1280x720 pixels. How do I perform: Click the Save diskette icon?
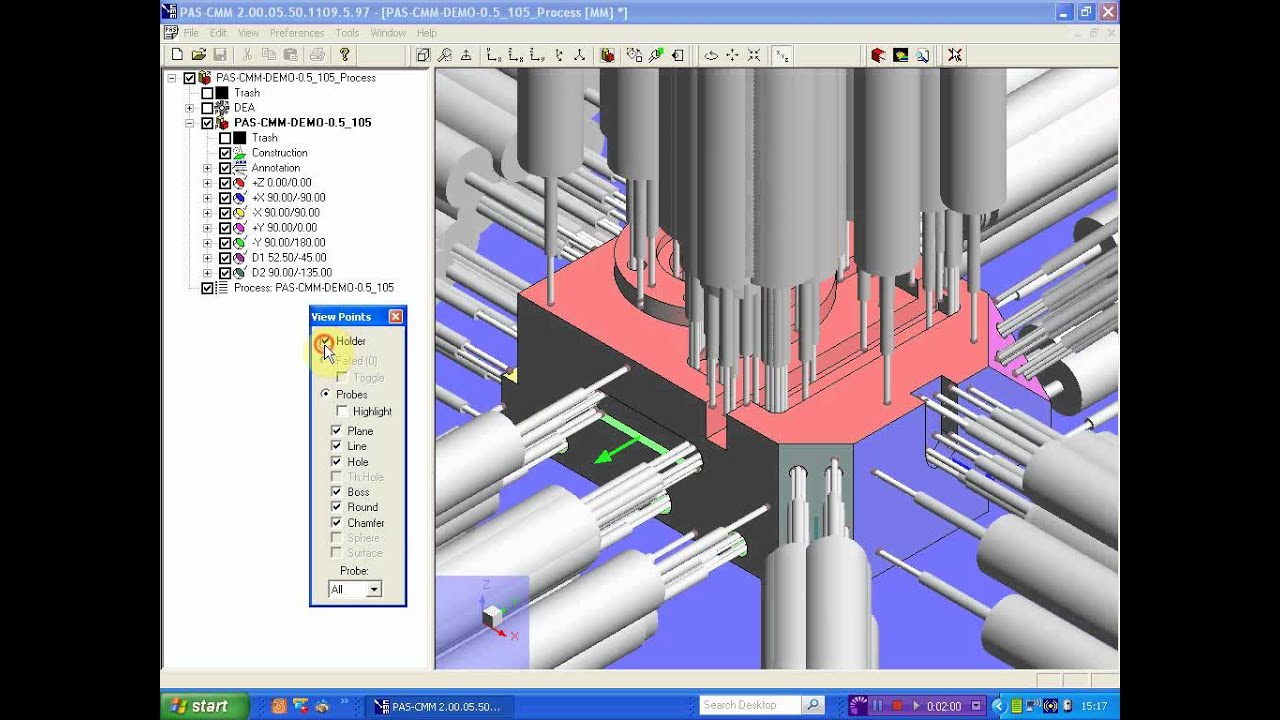click(219, 55)
